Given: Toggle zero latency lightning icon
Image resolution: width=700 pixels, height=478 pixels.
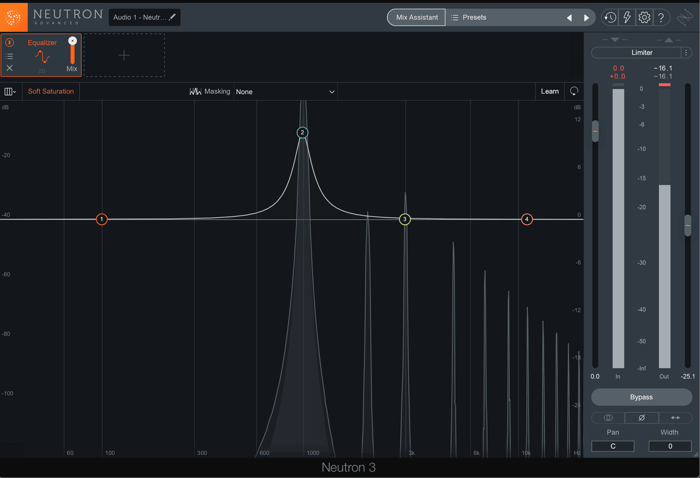Looking at the screenshot, I should 627,17.
